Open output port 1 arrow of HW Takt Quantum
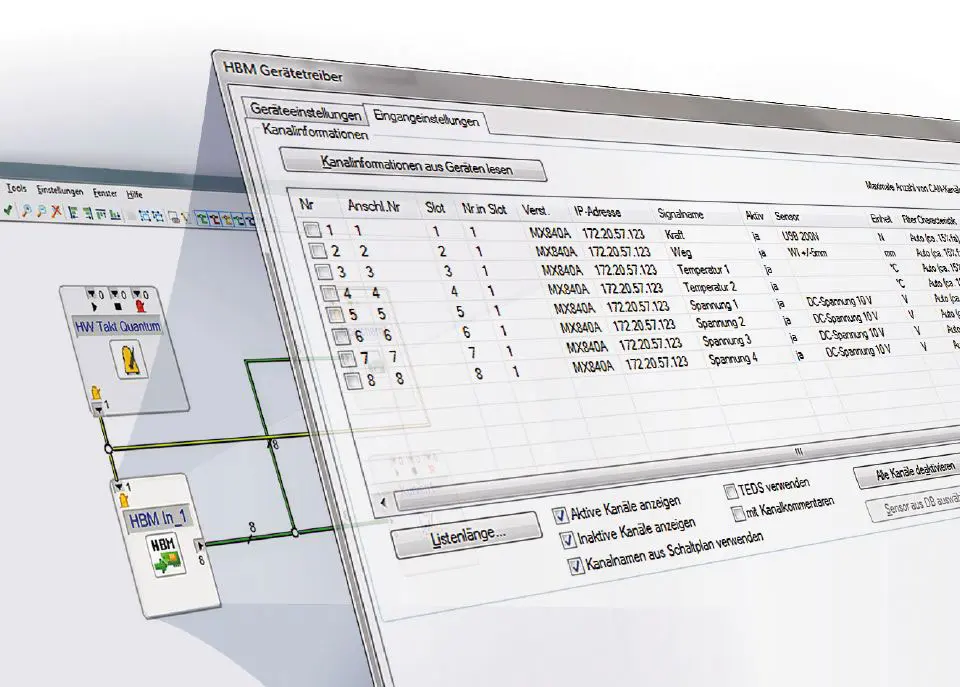Viewport: 960px width, 687px height. [x=99, y=409]
